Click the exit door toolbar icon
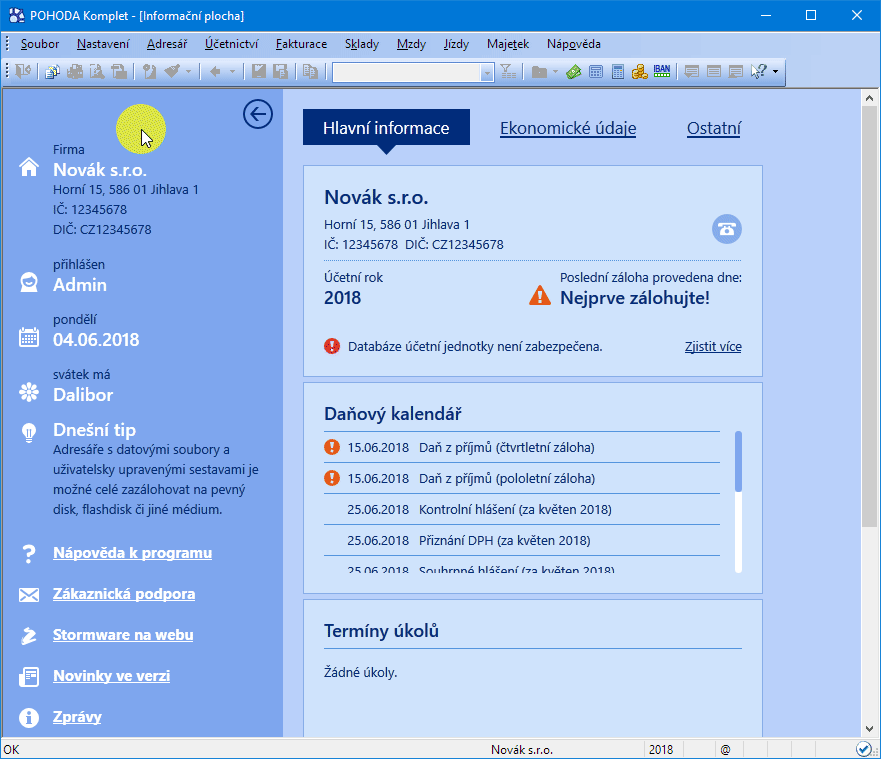 24,71
